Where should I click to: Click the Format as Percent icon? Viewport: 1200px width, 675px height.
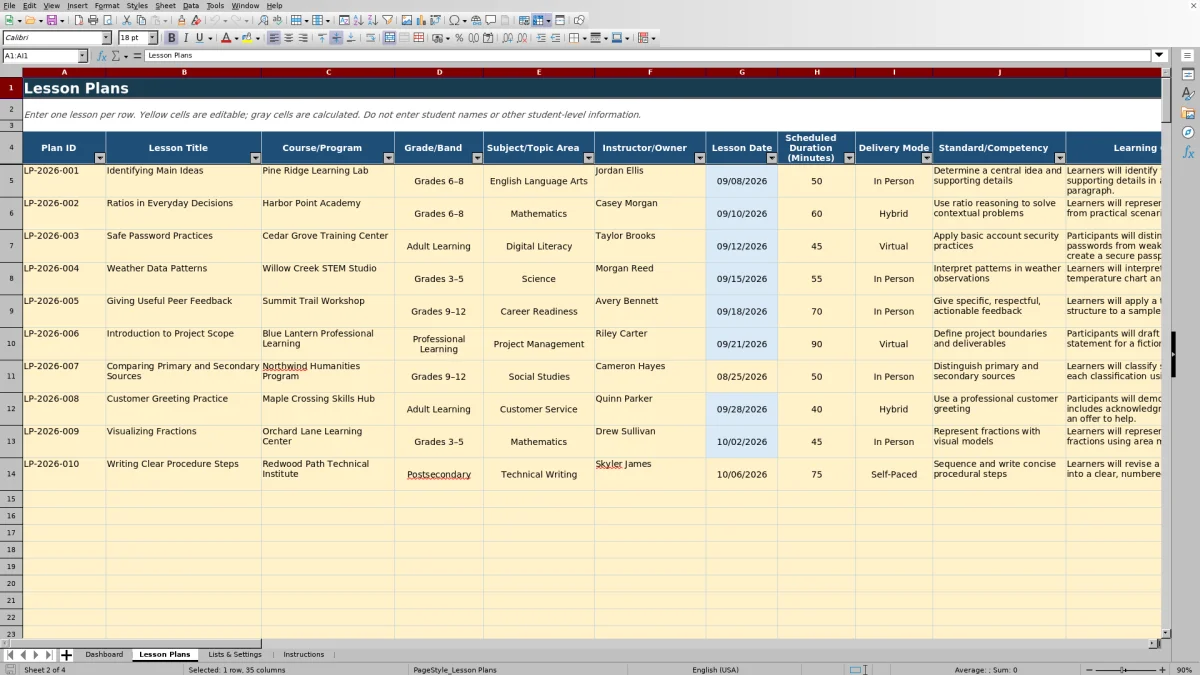click(459, 38)
